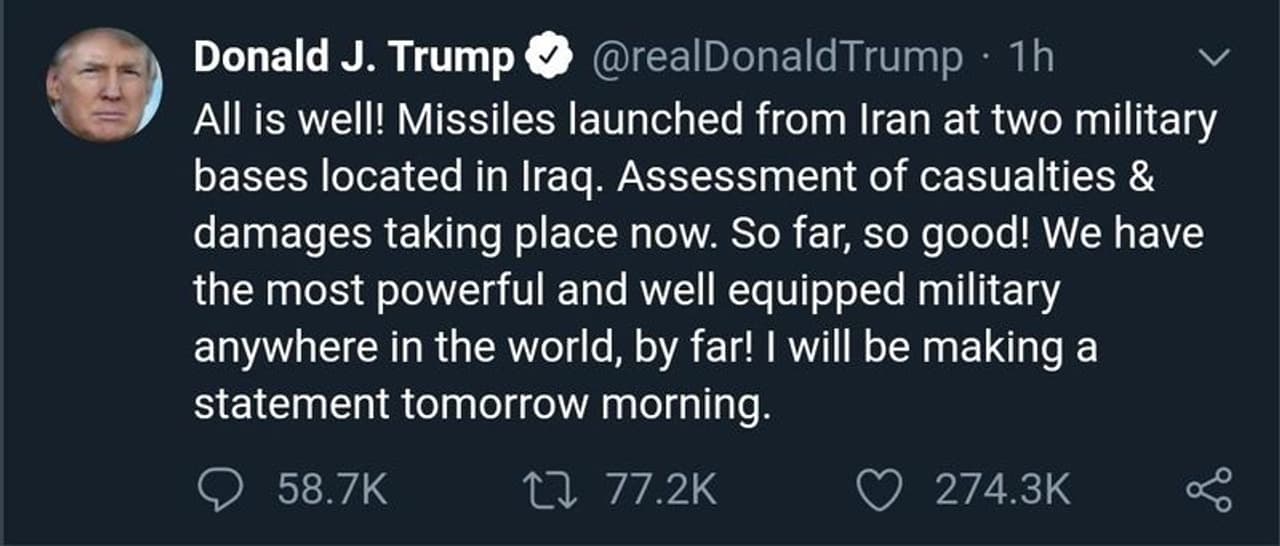Retweet using the arrows icon

[546, 490]
